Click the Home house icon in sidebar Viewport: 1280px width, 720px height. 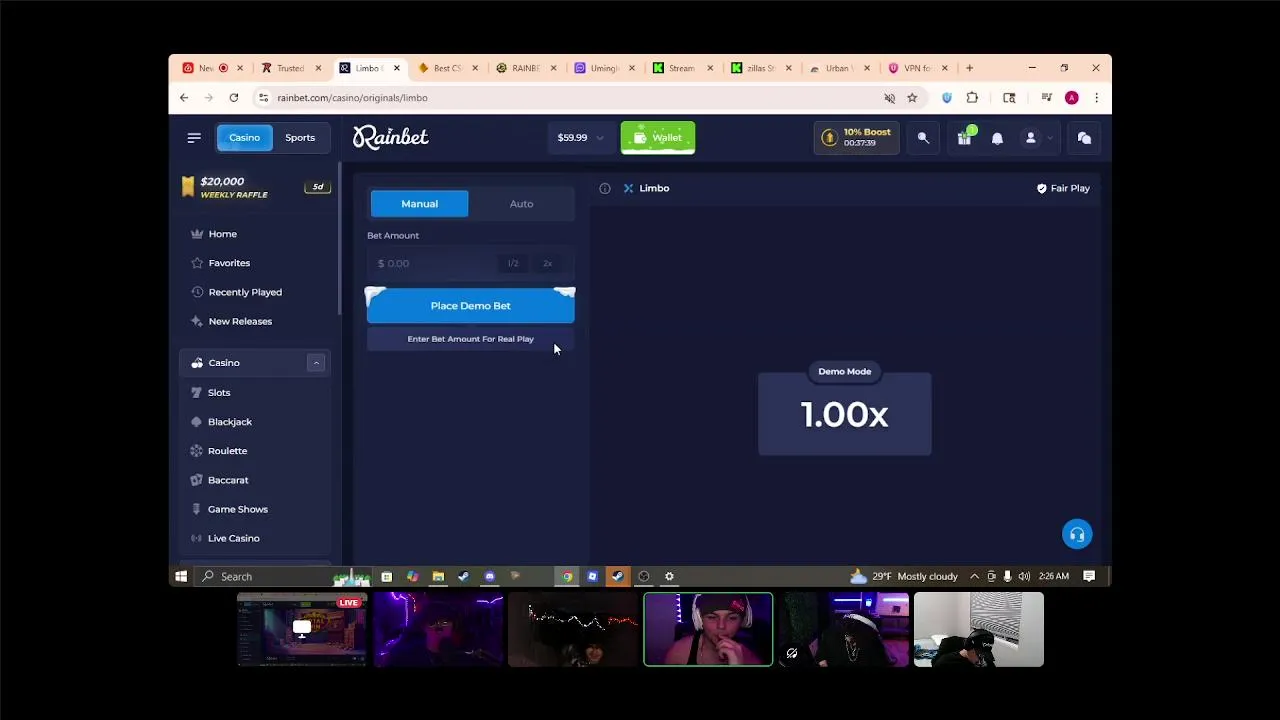tap(197, 234)
